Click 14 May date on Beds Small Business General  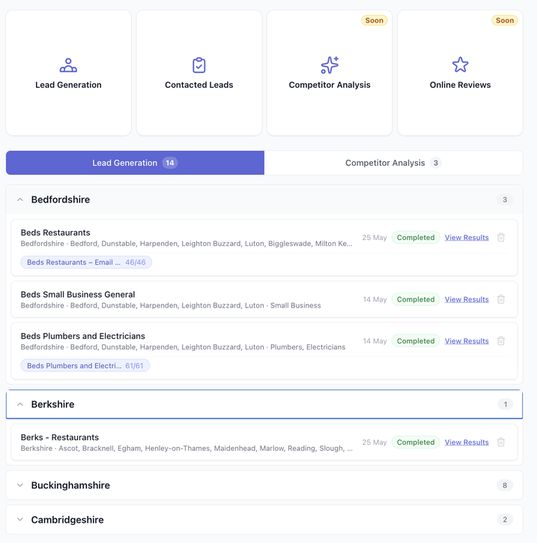pos(375,299)
